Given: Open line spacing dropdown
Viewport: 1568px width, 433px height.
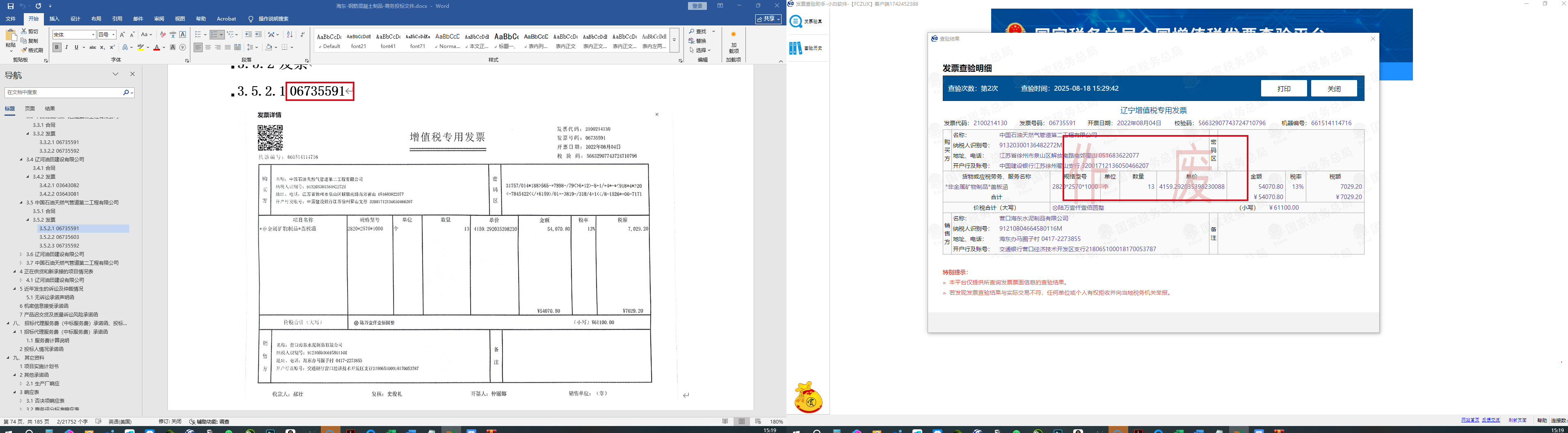Looking at the screenshot, I should tap(253, 48).
